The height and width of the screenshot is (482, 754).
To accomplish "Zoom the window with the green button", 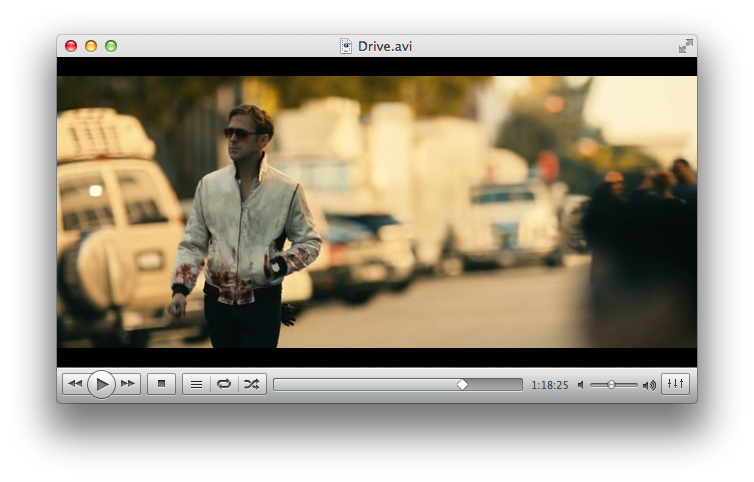I will (111, 46).
